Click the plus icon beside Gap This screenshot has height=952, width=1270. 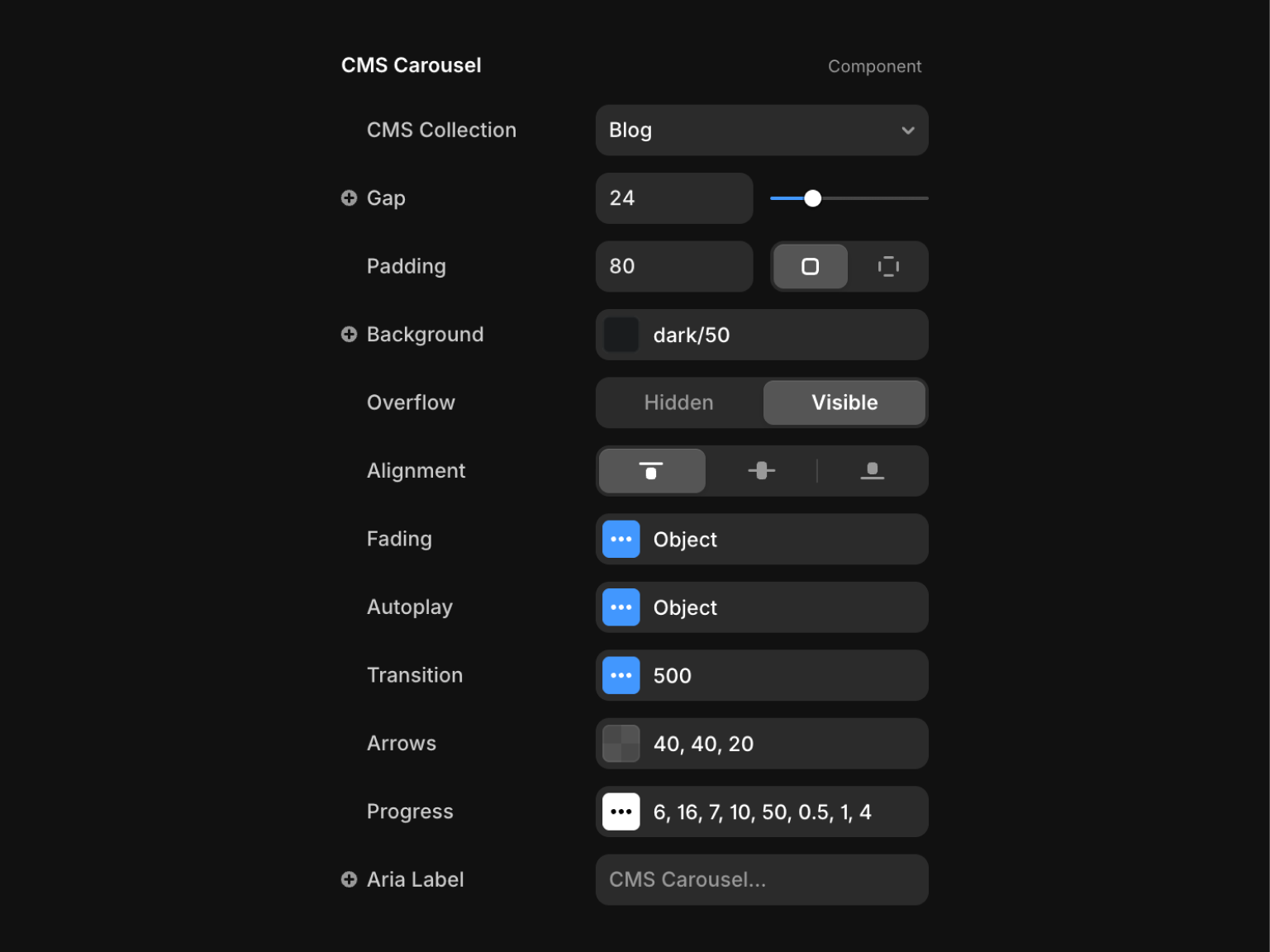349,198
